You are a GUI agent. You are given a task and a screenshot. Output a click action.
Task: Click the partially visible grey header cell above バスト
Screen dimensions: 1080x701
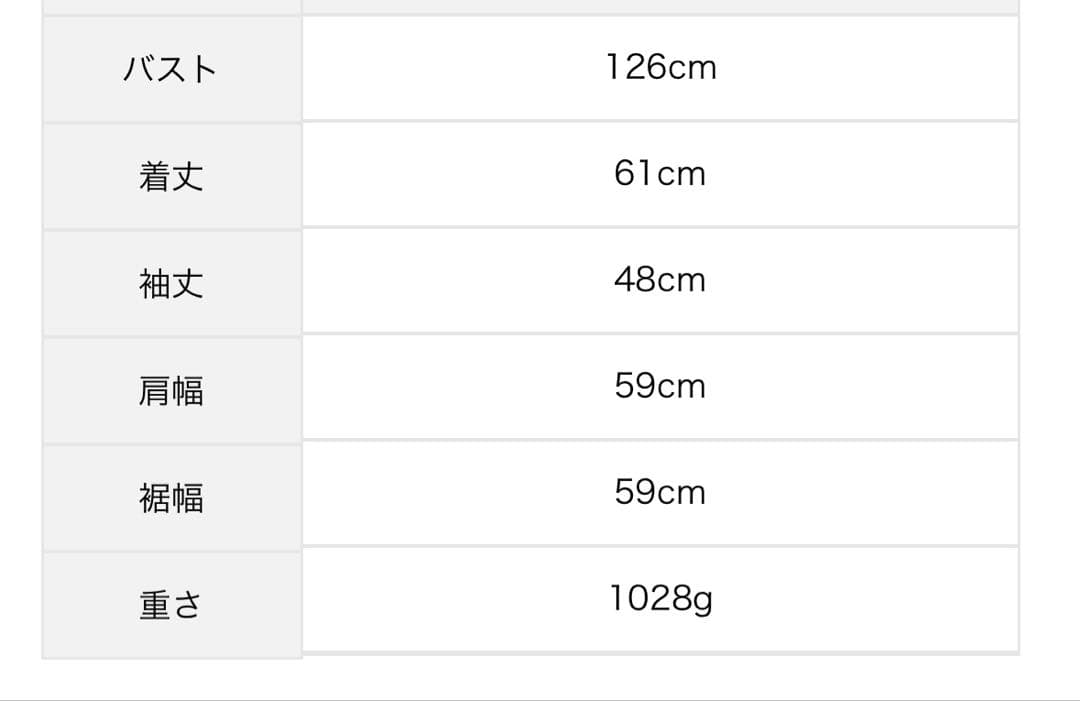pyautogui.click(x=171, y=6)
